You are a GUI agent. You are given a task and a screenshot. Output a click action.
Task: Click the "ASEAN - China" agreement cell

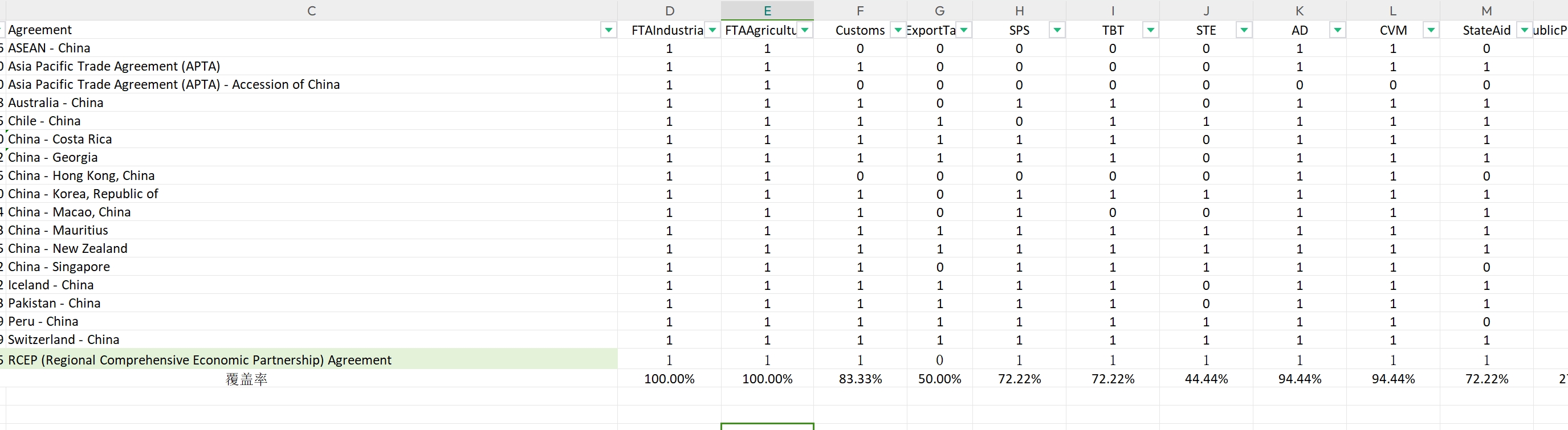tap(311, 48)
